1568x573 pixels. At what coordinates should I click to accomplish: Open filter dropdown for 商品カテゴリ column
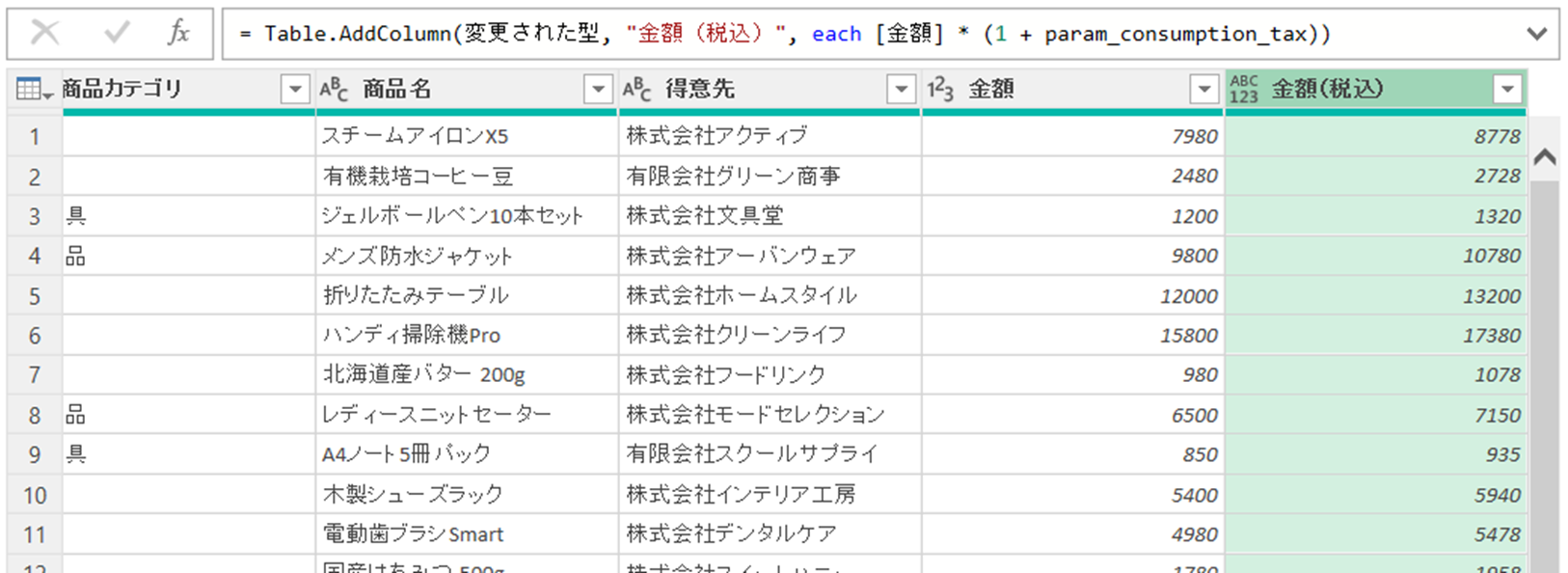[x=295, y=90]
